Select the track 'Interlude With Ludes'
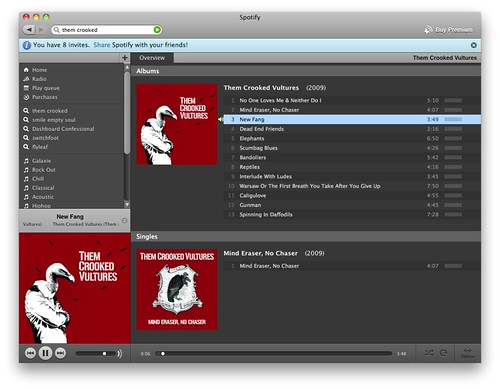The image size is (500, 389). pos(352,176)
